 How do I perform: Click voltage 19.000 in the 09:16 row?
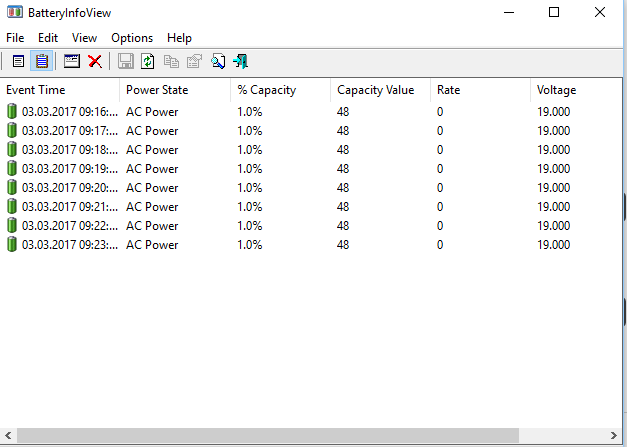coord(553,112)
